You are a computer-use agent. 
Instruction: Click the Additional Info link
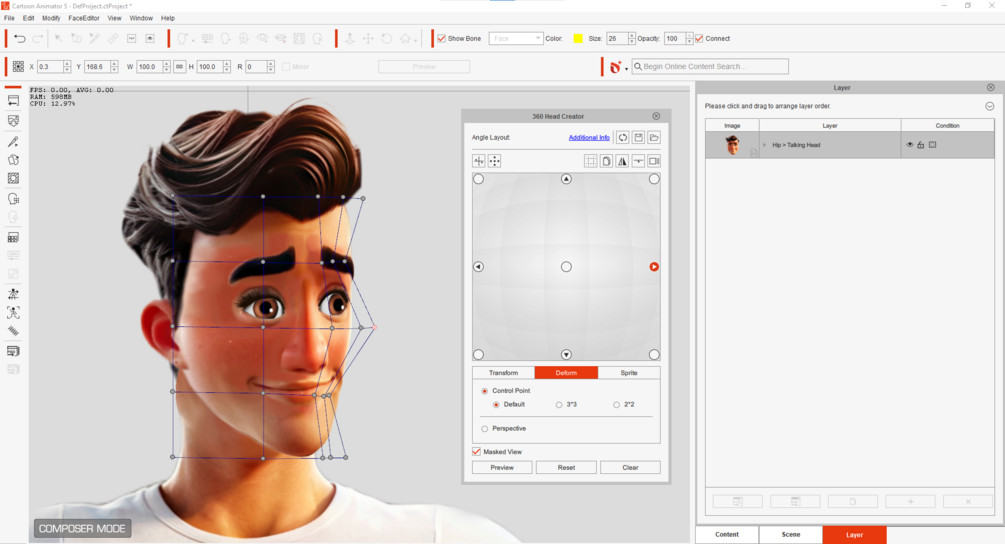click(589, 138)
